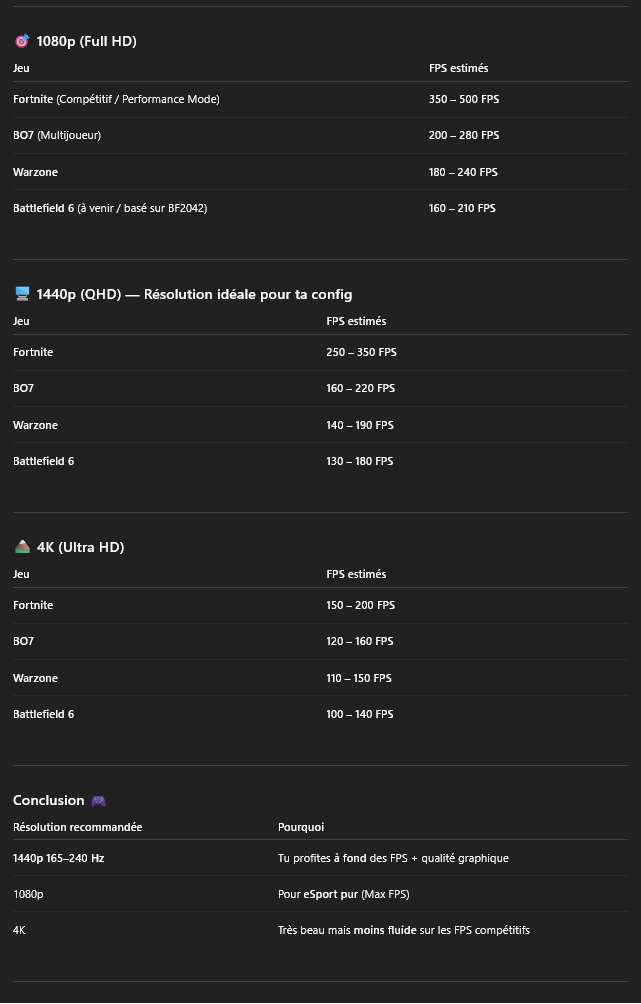This screenshot has height=1004, width=641.
Task: Click Battlefield 6 à venir BF2042 entry
Action: point(110,208)
